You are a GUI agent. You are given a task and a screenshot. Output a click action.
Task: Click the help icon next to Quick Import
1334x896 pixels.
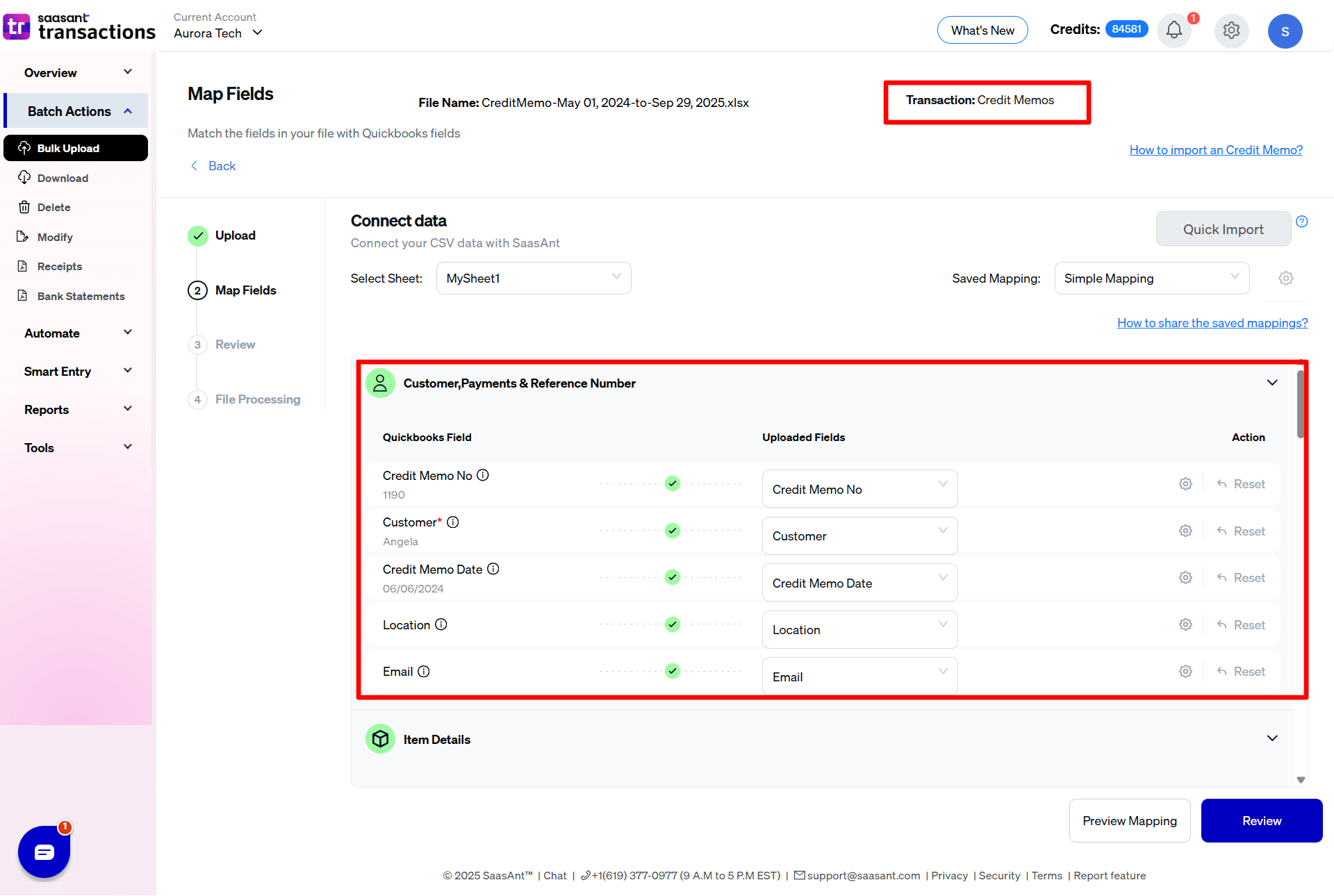[x=1302, y=222]
